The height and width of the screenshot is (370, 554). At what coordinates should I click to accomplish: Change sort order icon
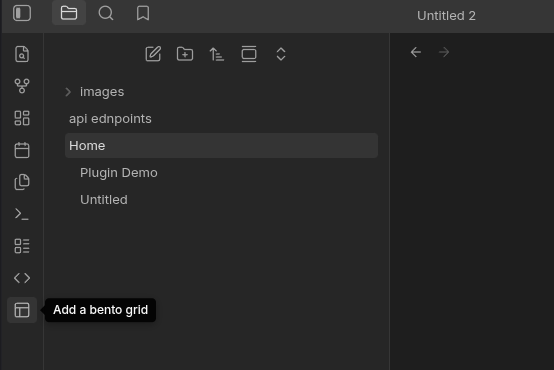[x=217, y=54]
